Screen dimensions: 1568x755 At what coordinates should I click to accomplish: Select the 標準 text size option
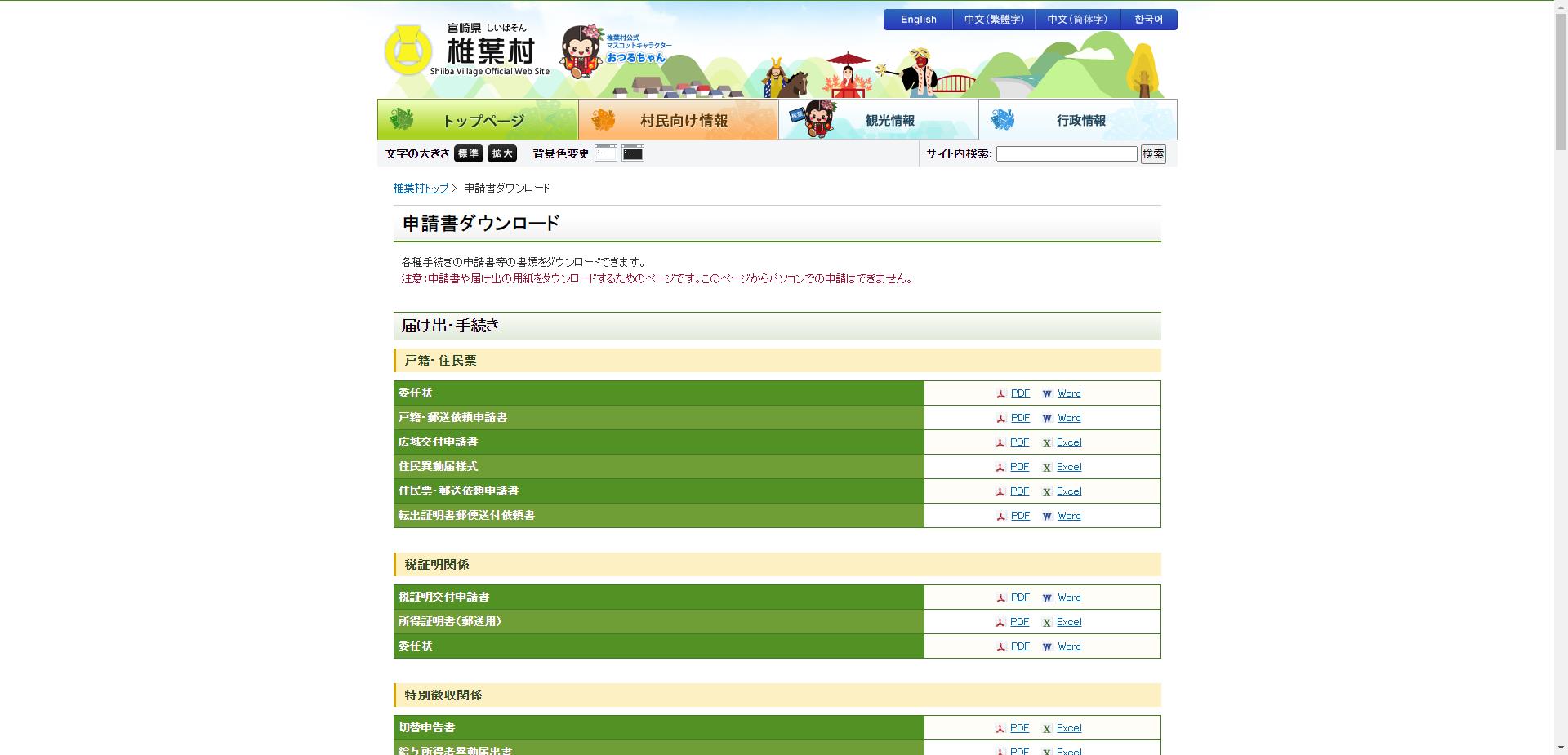click(467, 153)
